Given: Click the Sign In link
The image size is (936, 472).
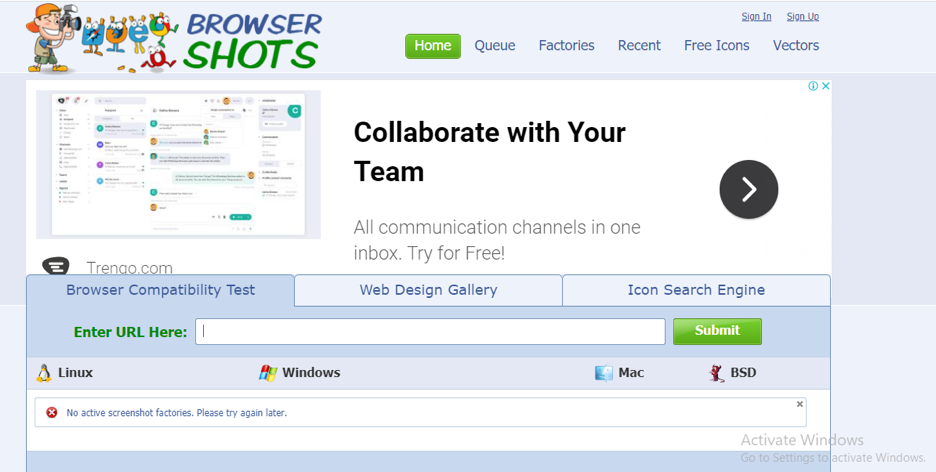Looking at the screenshot, I should (756, 17).
